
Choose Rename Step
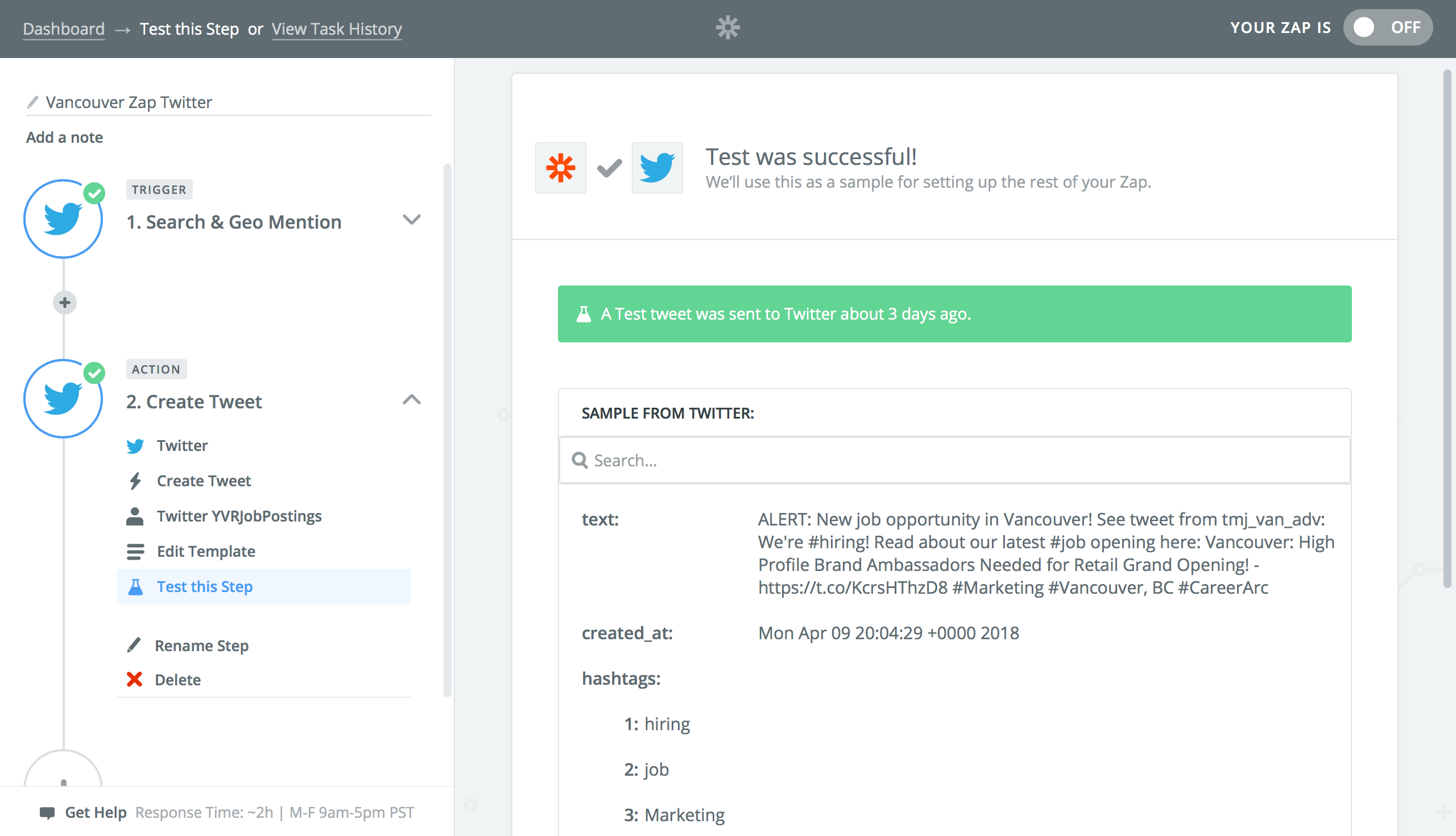201,645
